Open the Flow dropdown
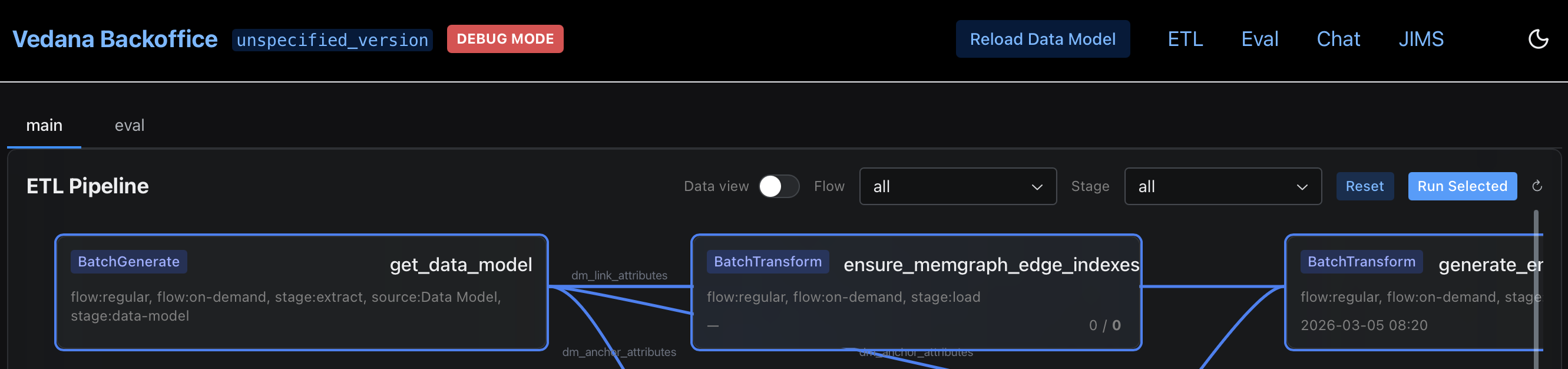 pos(957,186)
